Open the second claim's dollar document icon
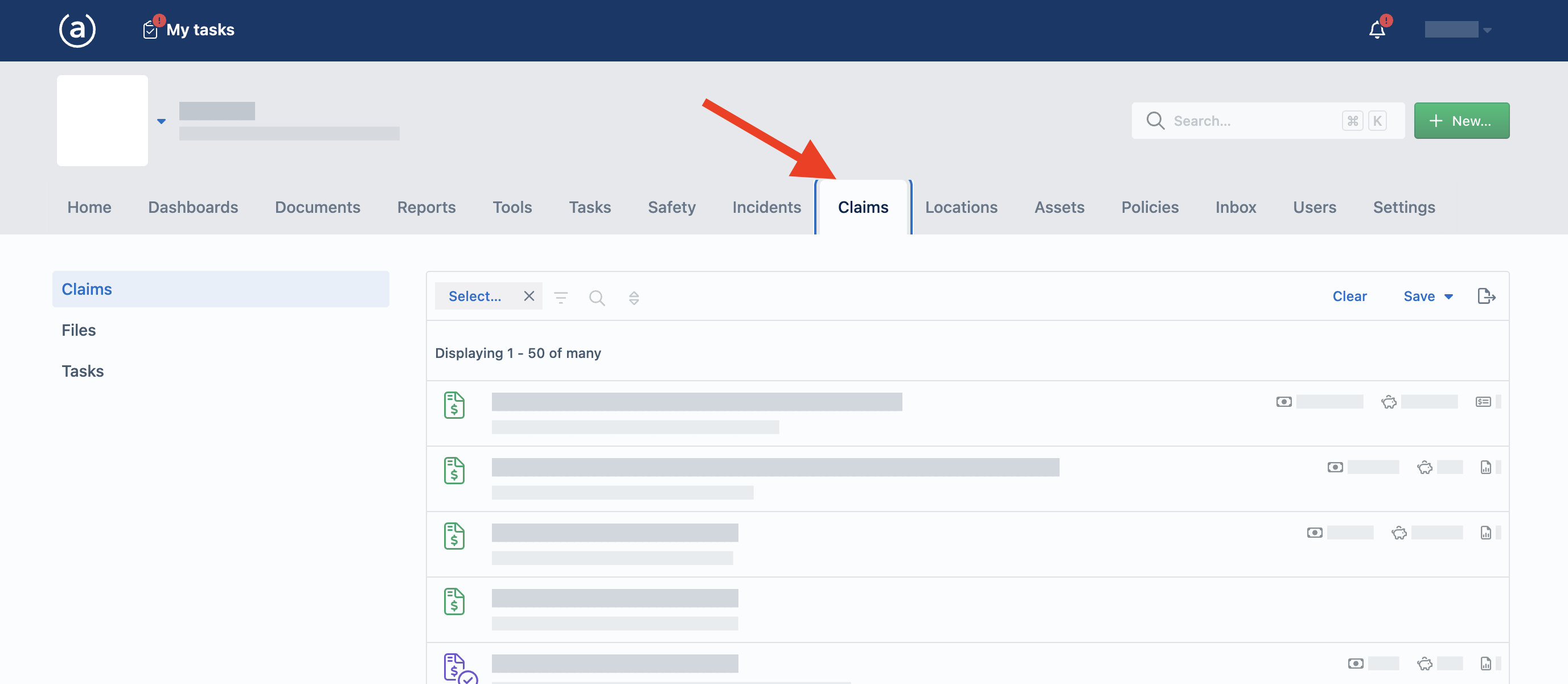The height and width of the screenshot is (684, 1568). pyautogui.click(x=454, y=471)
